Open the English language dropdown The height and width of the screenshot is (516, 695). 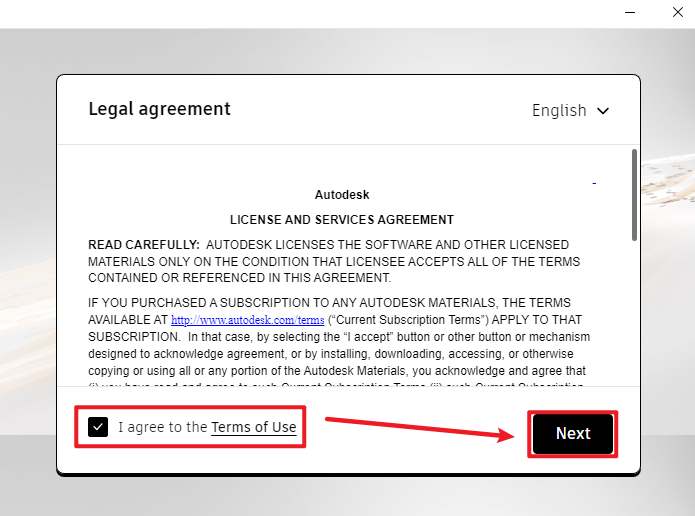(x=570, y=110)
